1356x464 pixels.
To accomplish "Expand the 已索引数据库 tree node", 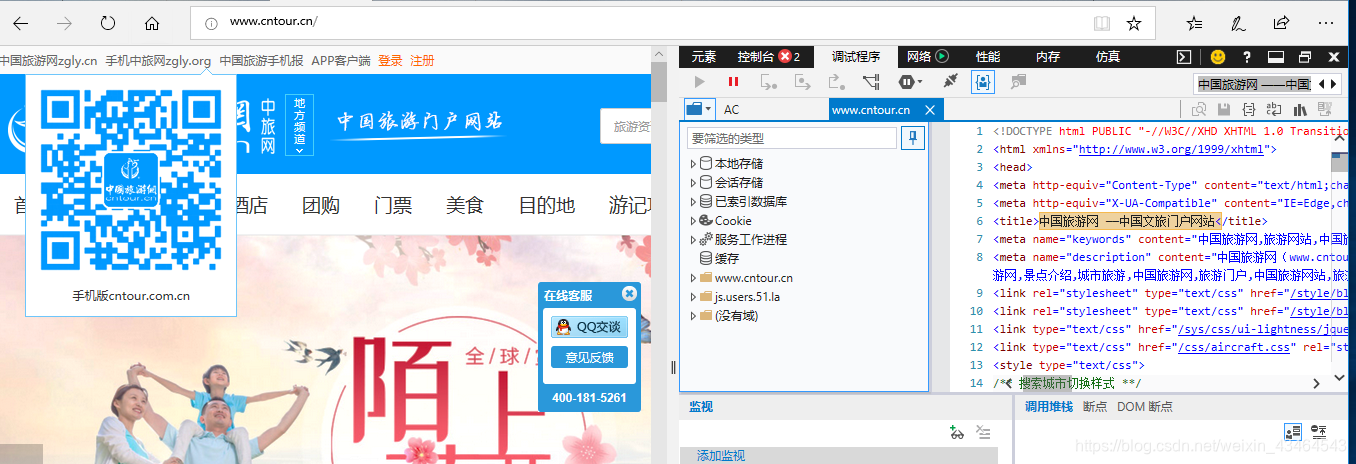I will (693, 202).
